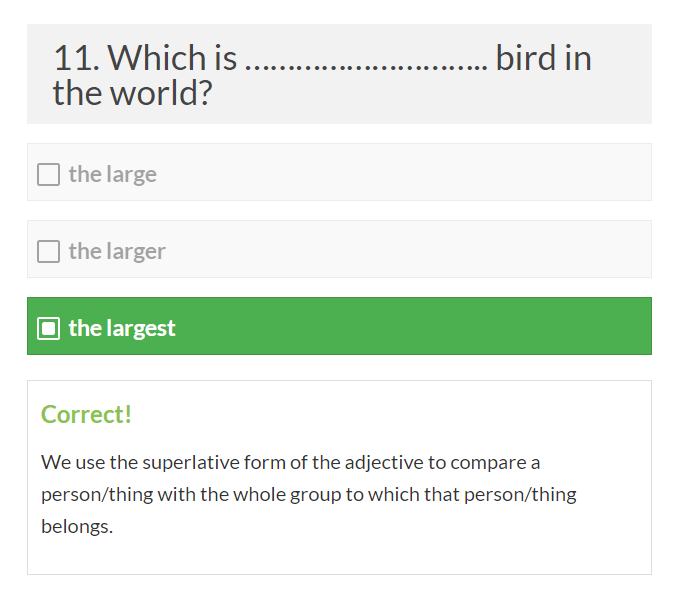The height and width of the screenshot is (599, 679).
Task: Click the question number "11."
Action: pos(76,58)
